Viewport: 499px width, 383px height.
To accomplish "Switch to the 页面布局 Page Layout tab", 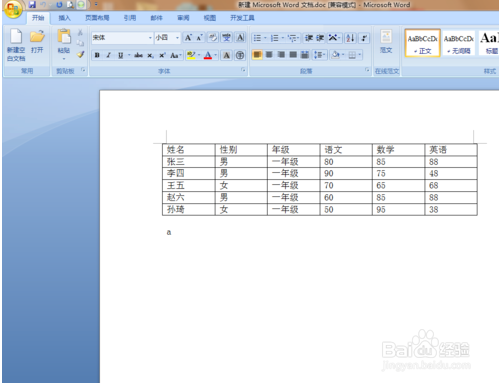I will [97, 18].
